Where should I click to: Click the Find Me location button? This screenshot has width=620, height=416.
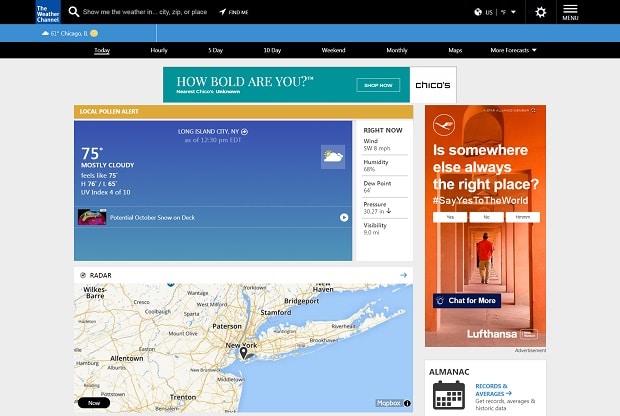(234, 12)
